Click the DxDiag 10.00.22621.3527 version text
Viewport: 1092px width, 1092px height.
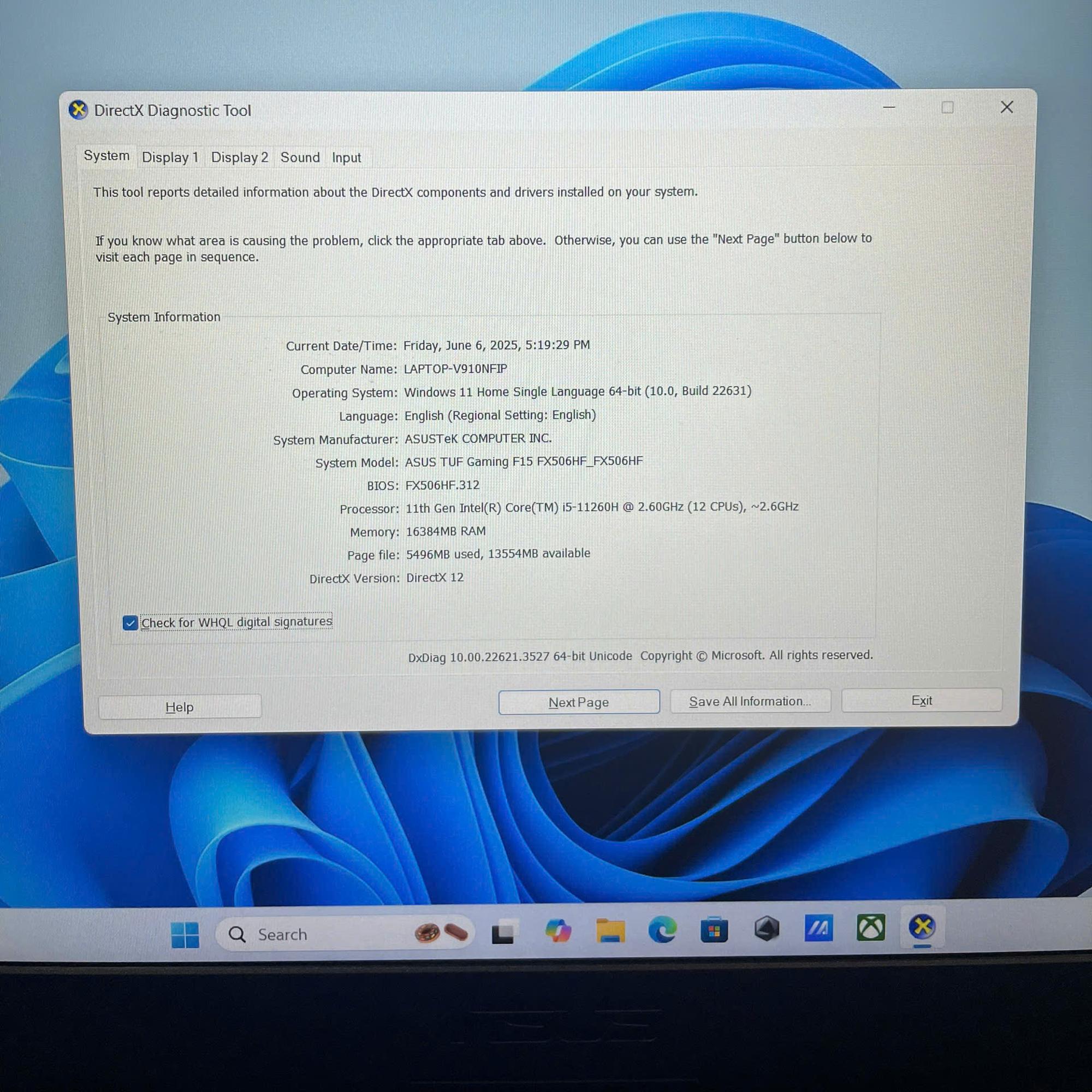[x=520, y=657]
